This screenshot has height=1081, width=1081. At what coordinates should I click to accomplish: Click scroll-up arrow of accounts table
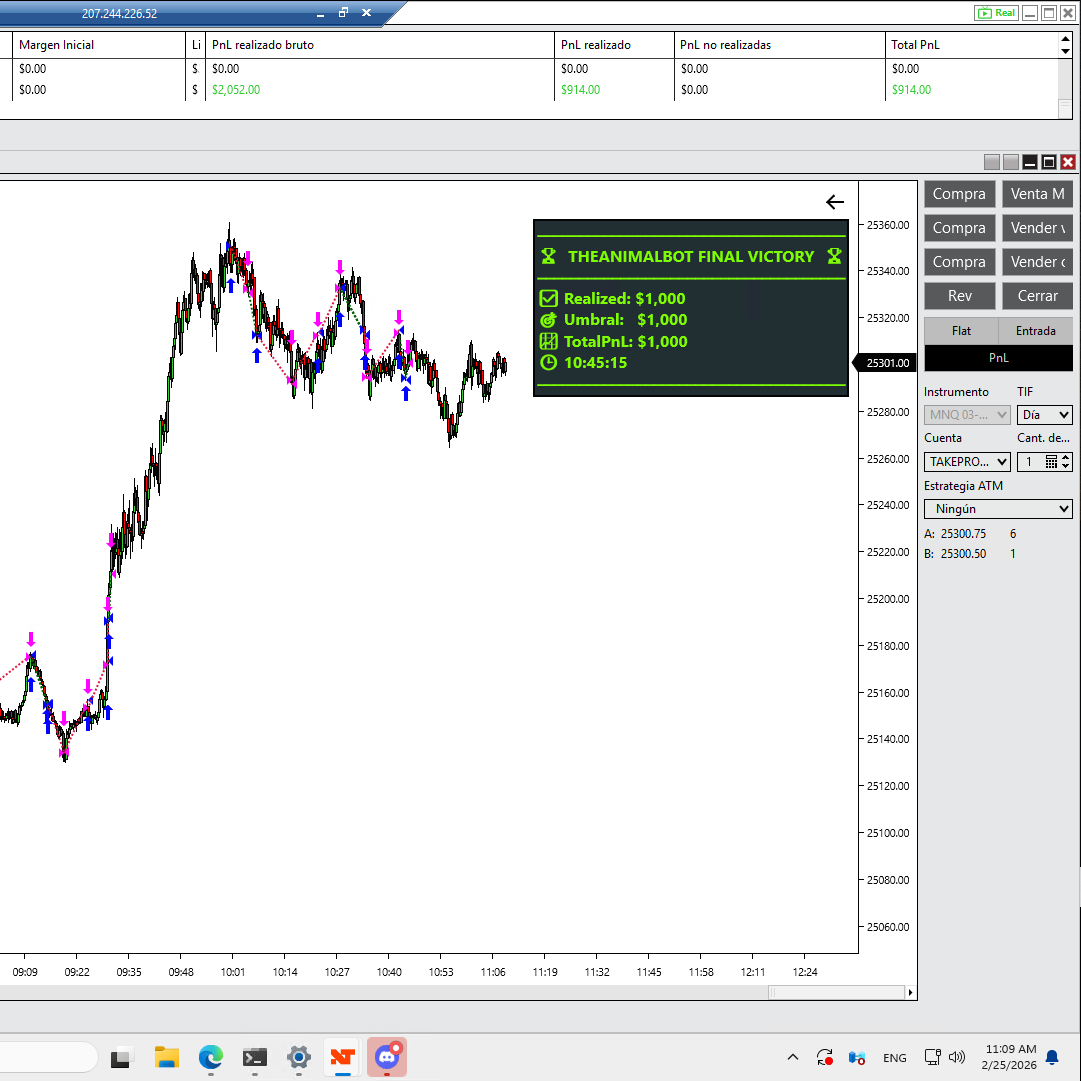tap(1065, 40)
